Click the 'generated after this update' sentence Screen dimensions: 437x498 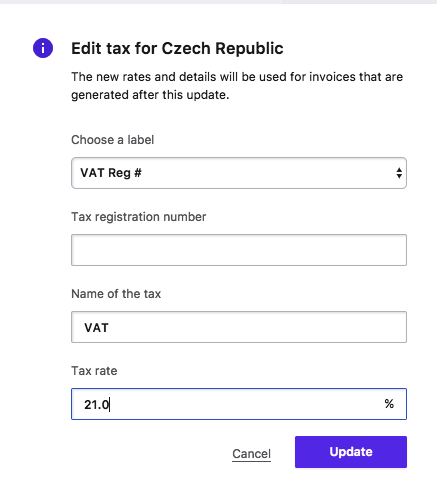[x=150, y=95]
